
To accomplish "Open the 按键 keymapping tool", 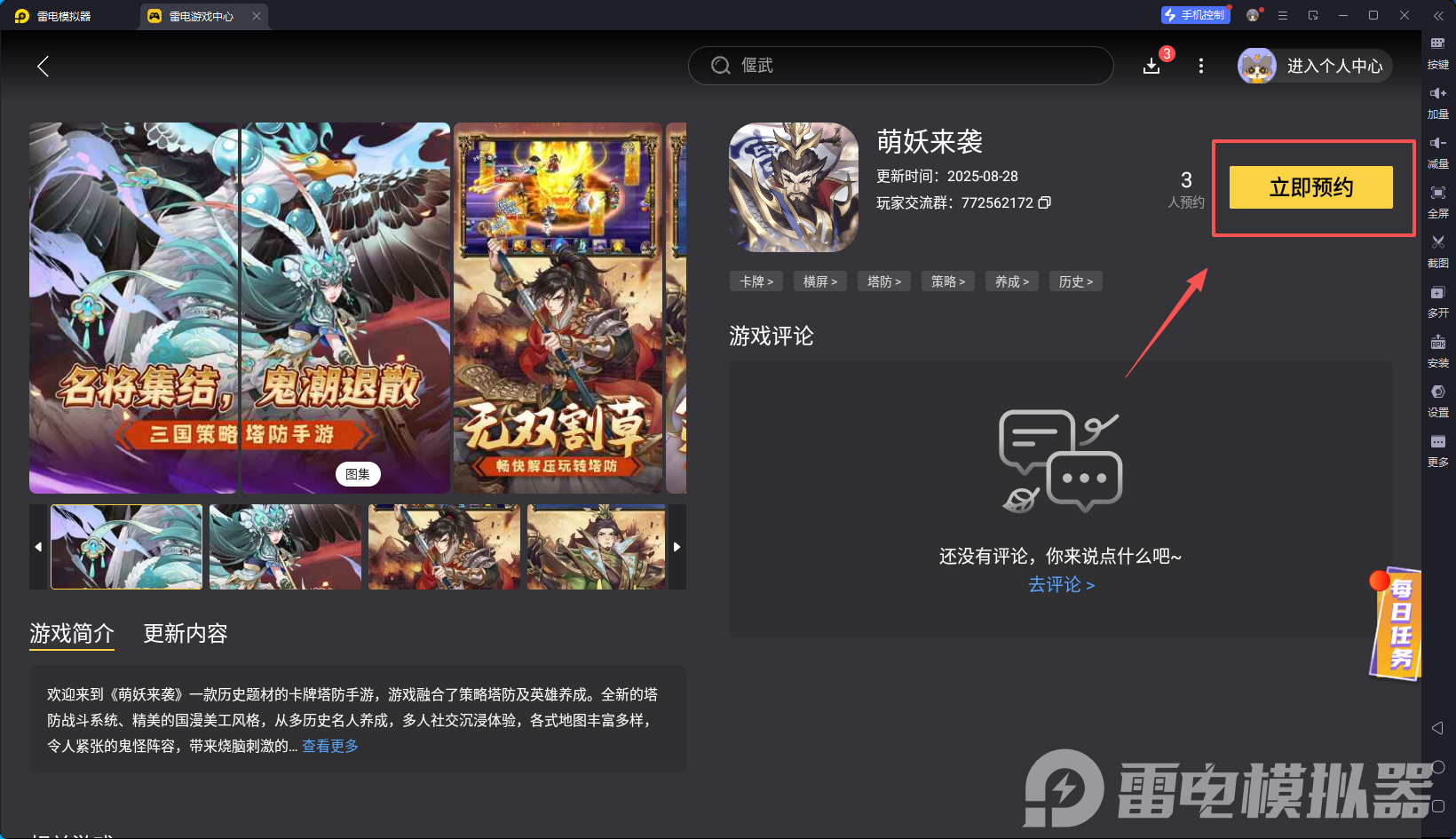I will (x=1438, y=53).
